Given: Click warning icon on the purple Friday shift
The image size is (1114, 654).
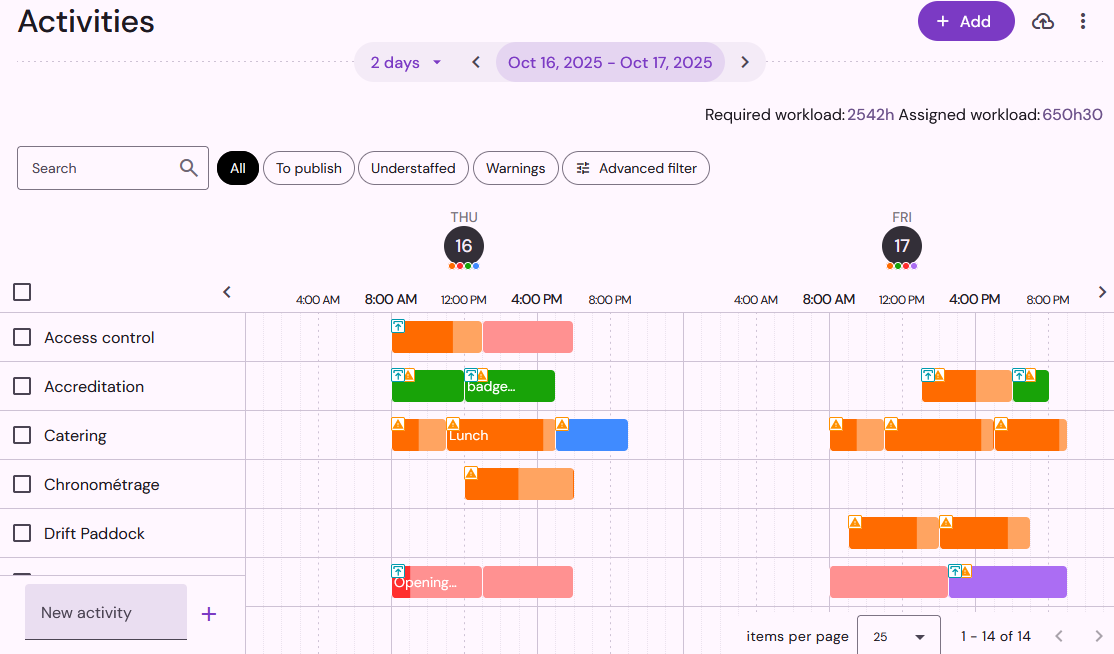Looking at the screenshot, I should pyautogui.click(x=966, y=571).
